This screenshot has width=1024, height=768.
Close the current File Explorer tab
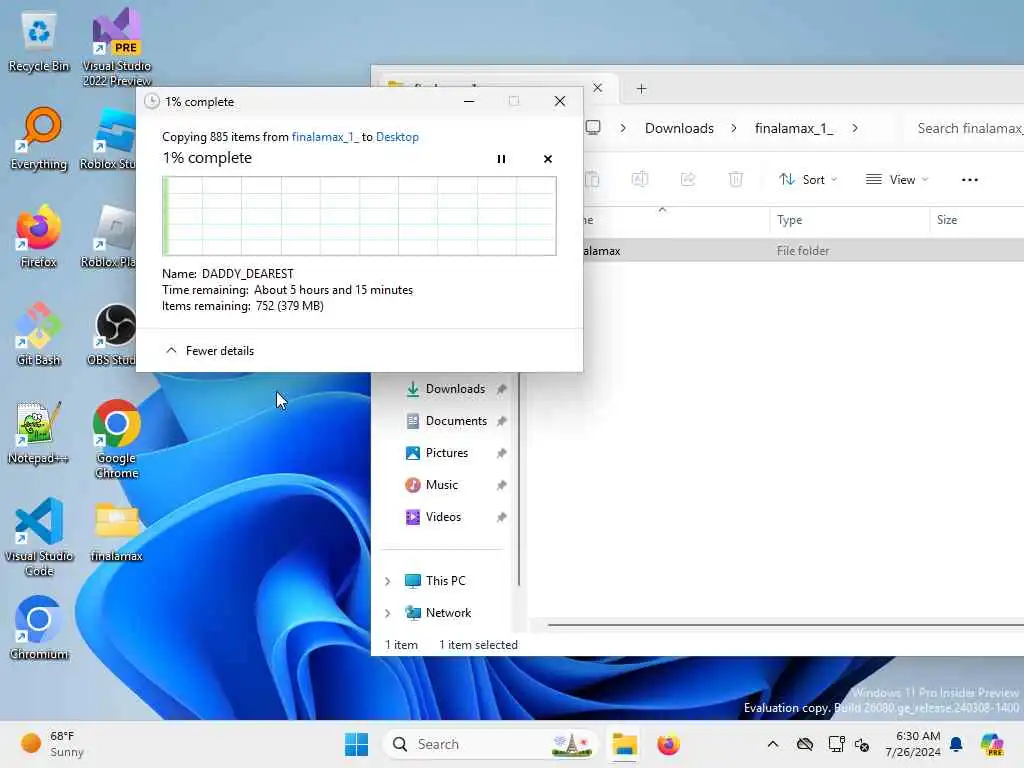click(598, 88)
